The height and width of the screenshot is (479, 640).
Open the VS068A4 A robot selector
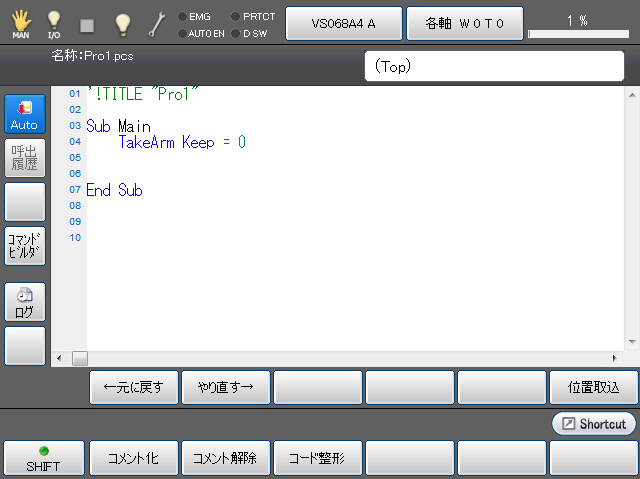click(x=343, y=22)
